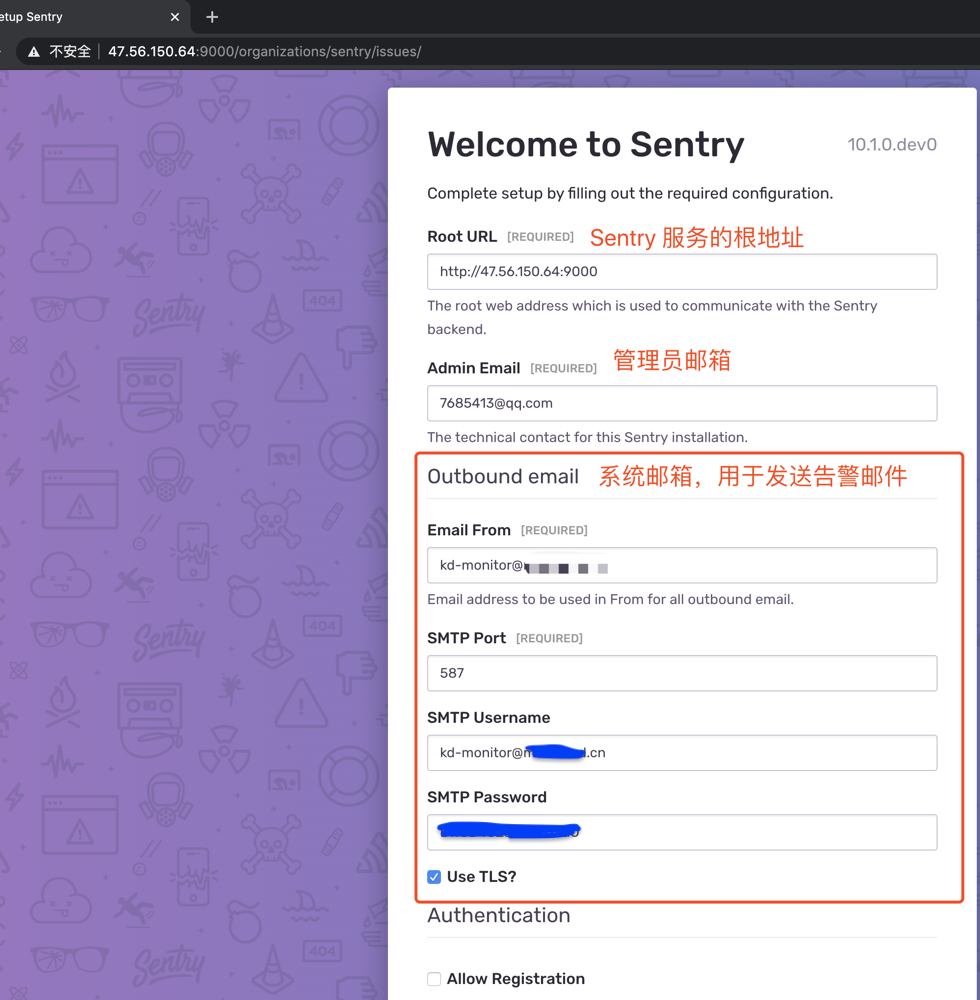The image size is (980, 1000).
Task: Click the Welcome to Sentry heading
Action: coord(585,144)
